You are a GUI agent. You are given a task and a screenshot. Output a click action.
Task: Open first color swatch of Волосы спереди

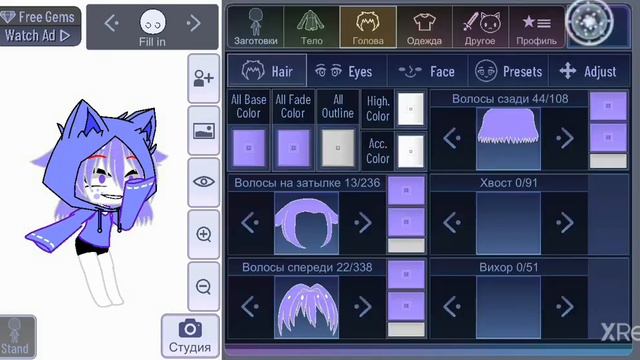(x=406, y=275)
